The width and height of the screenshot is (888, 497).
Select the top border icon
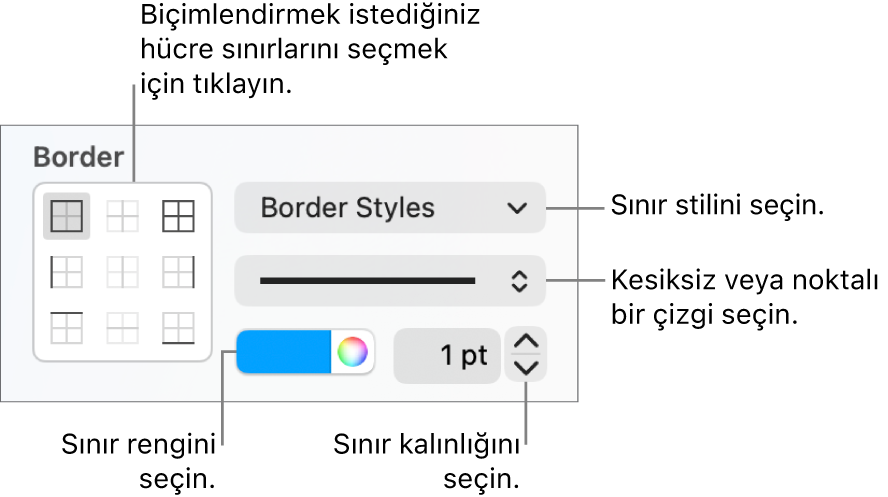tap(66, 328)
